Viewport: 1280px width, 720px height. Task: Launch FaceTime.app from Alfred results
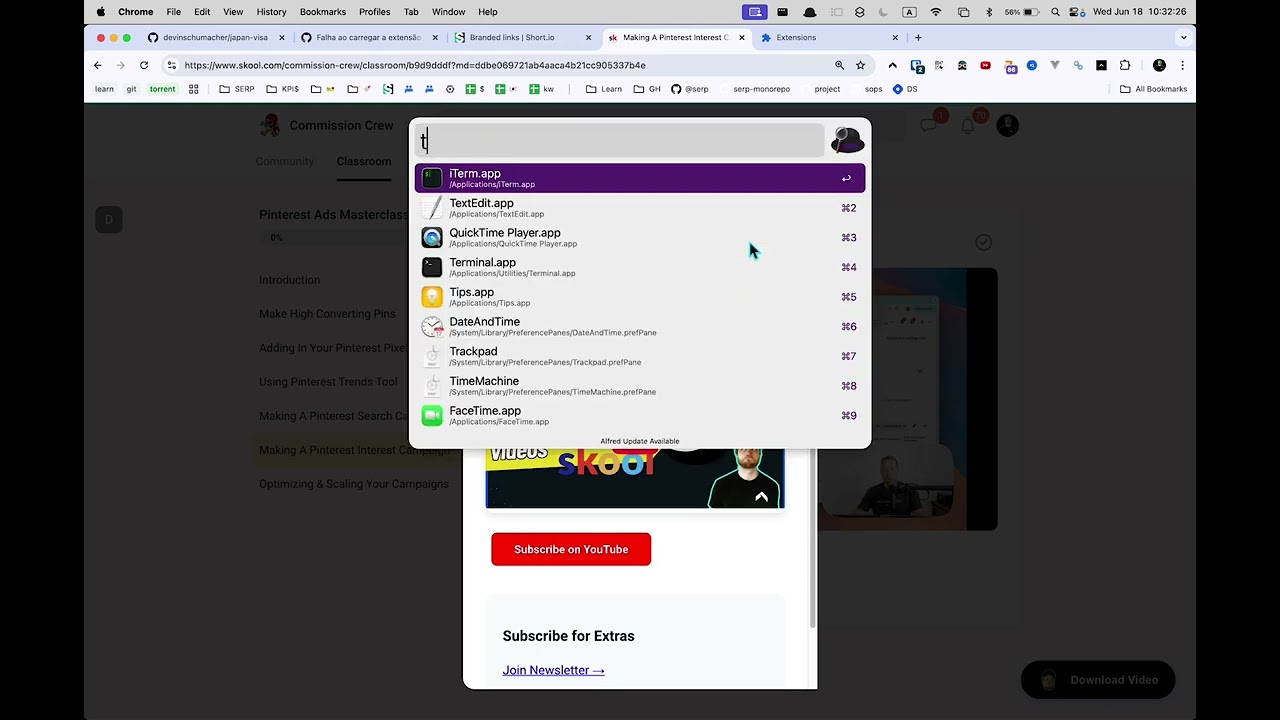coord(640,416)
